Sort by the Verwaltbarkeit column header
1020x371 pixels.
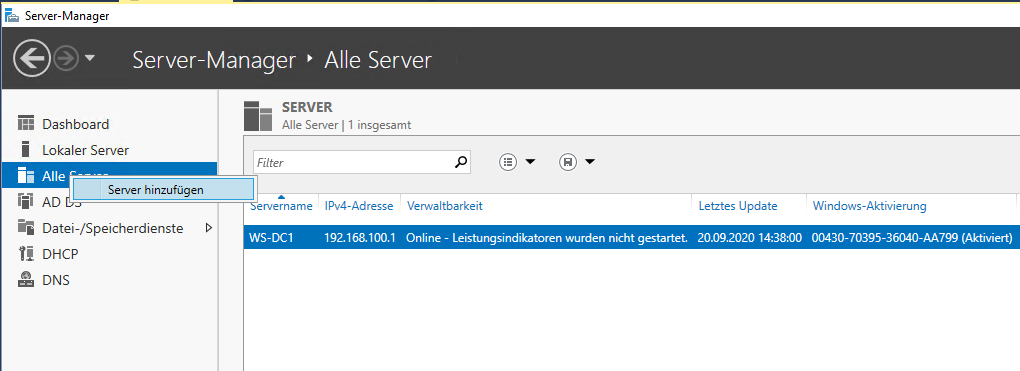pyautogui.click(x=444, y=206)
